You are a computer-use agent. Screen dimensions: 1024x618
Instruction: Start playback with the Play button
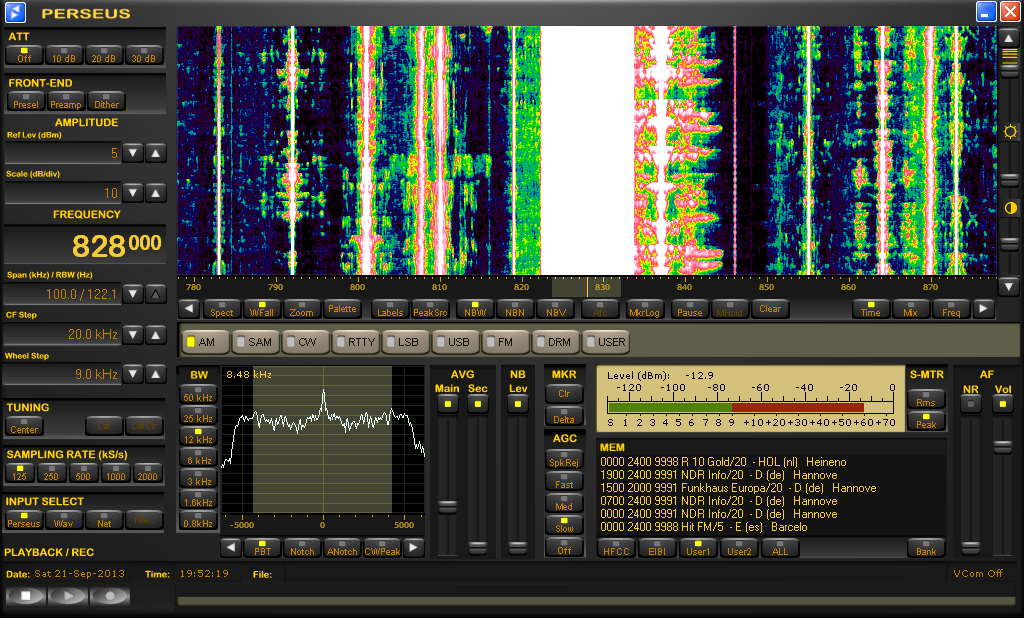(x=67, y=595)
